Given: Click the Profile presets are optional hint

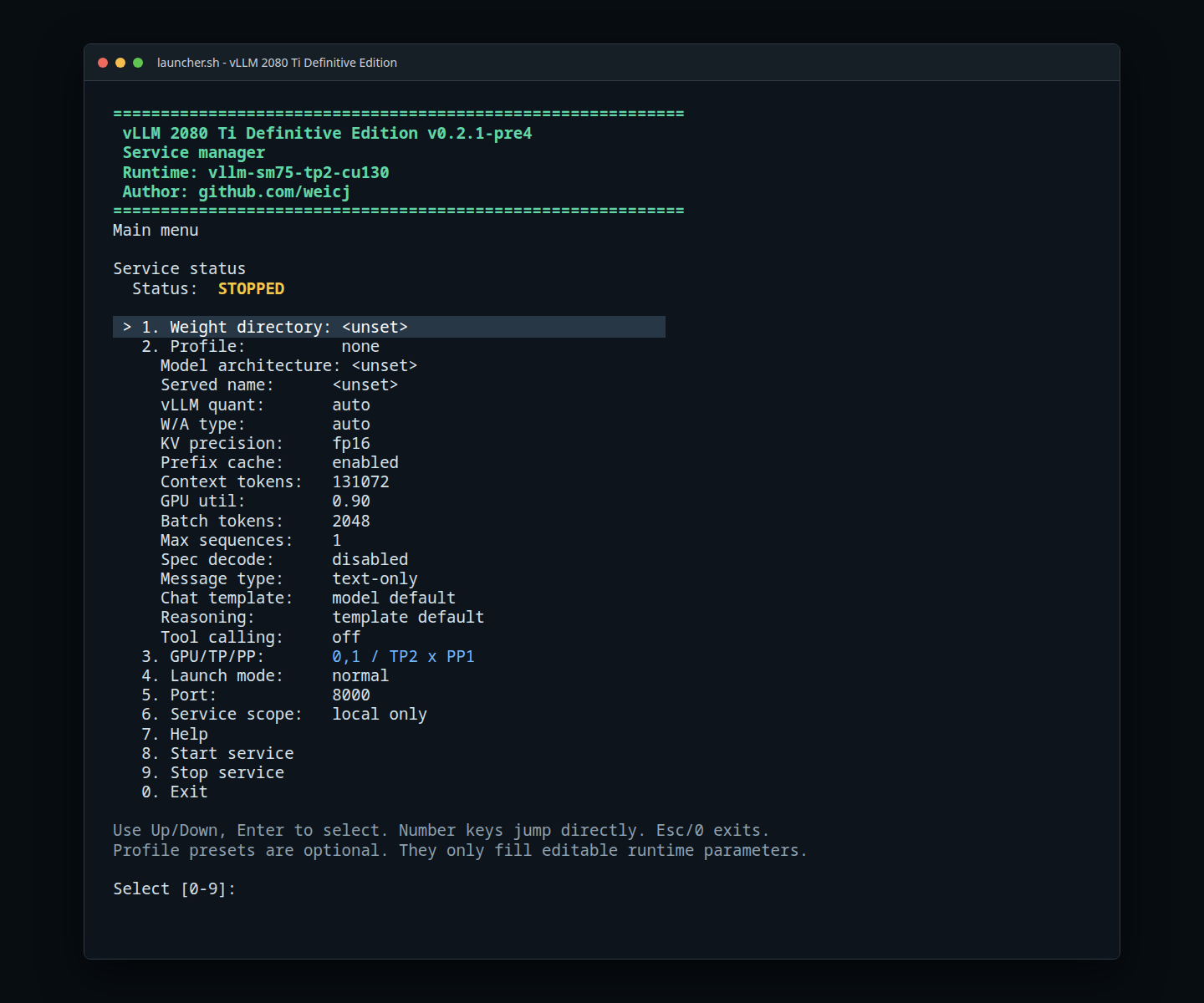Looking at the screenshot, I should point(460,851).
